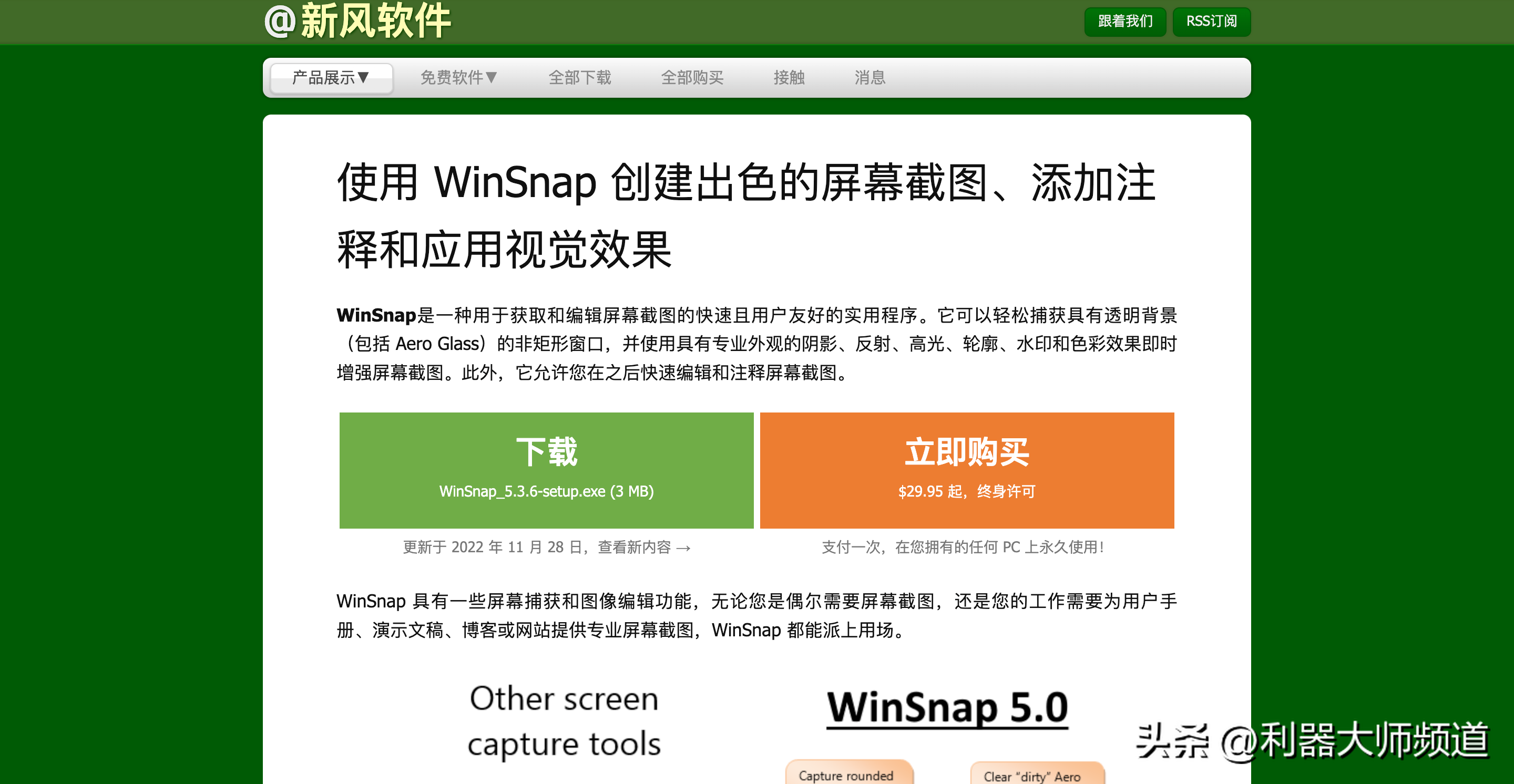
Task: Click the @新风软件 site logo
Action: pyautogui.click(x=357, y=20)
